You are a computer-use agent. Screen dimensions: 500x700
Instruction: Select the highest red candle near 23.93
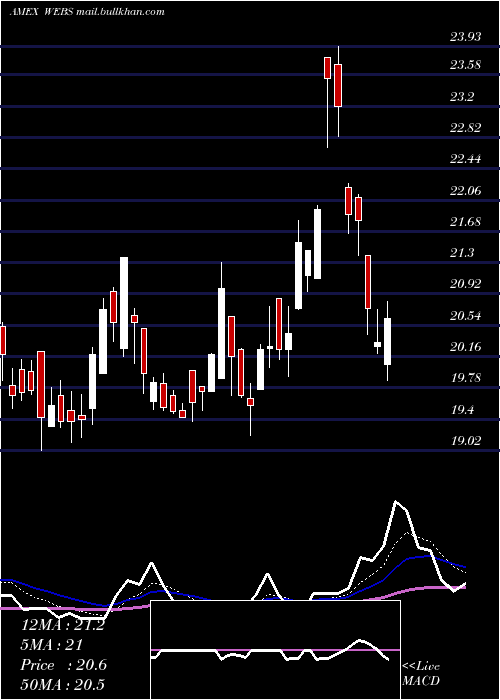(338, 85)
